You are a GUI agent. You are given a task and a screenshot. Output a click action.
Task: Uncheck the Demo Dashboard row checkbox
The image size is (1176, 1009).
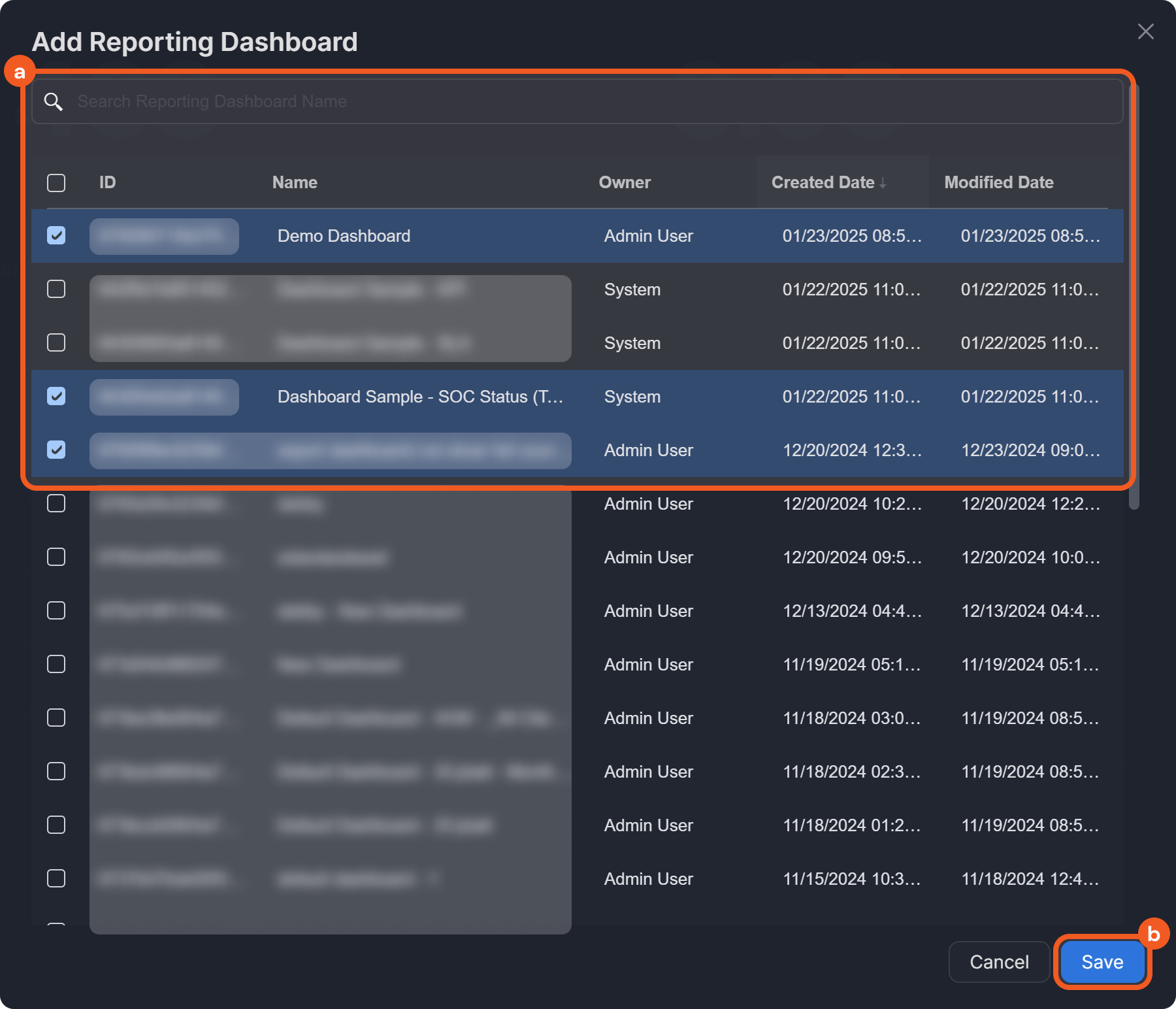pos(56,236)
